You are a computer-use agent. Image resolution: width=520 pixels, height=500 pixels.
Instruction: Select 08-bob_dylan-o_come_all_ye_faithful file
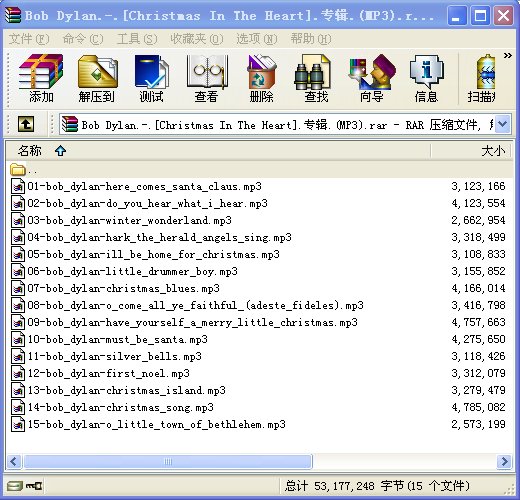[x=195, y=305]
